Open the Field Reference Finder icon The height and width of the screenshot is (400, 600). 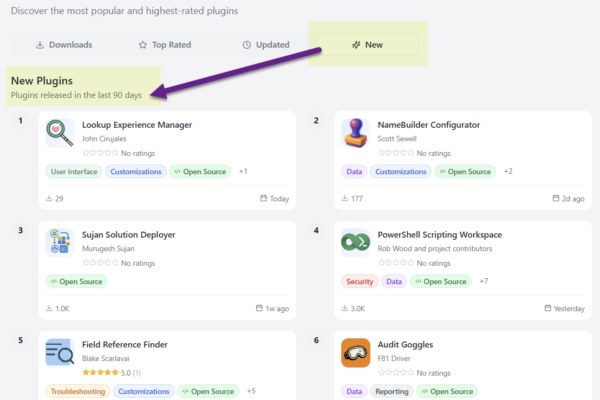60,353
